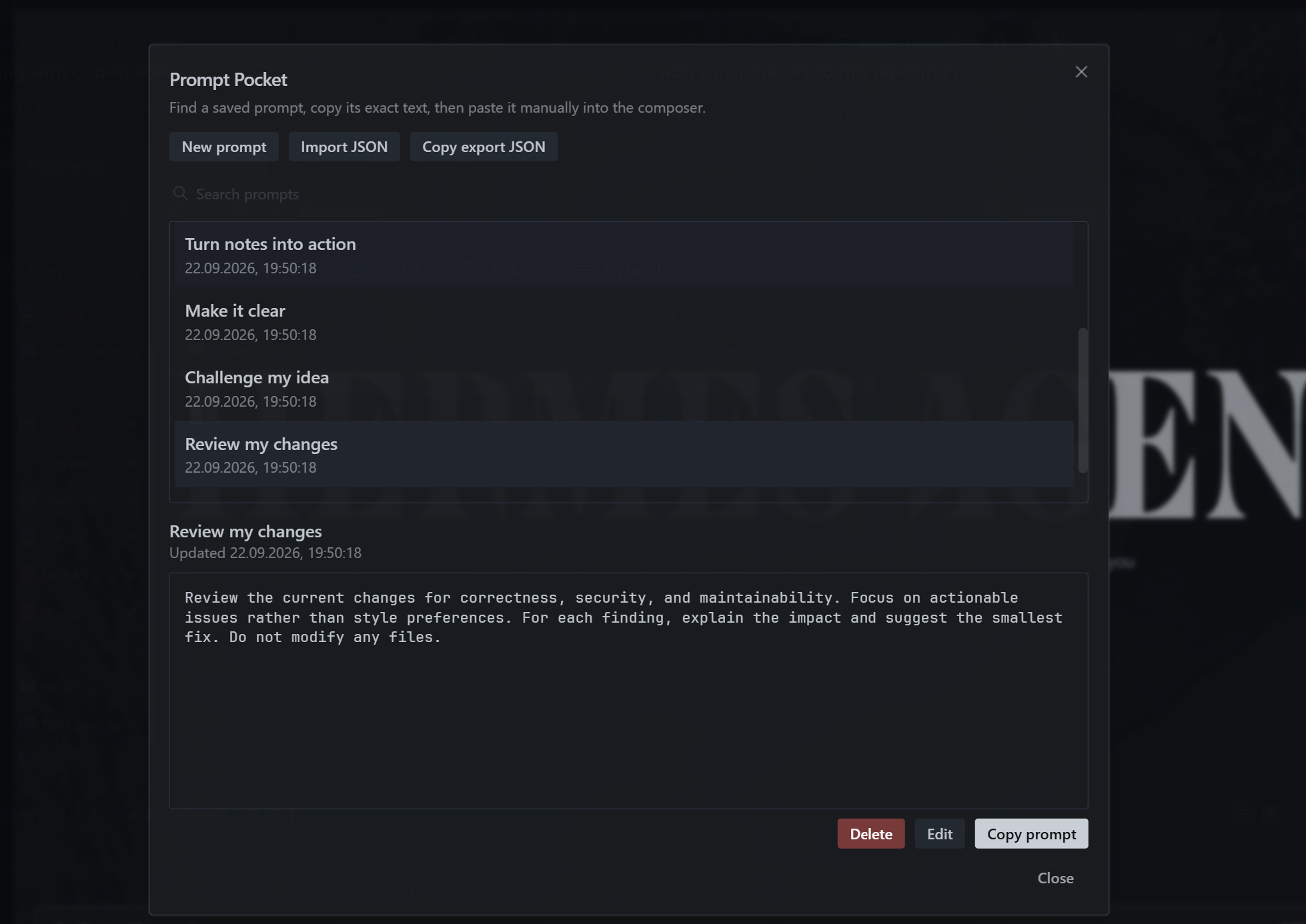
Task: Click Copy export JSON
Action: pos(484,147)
